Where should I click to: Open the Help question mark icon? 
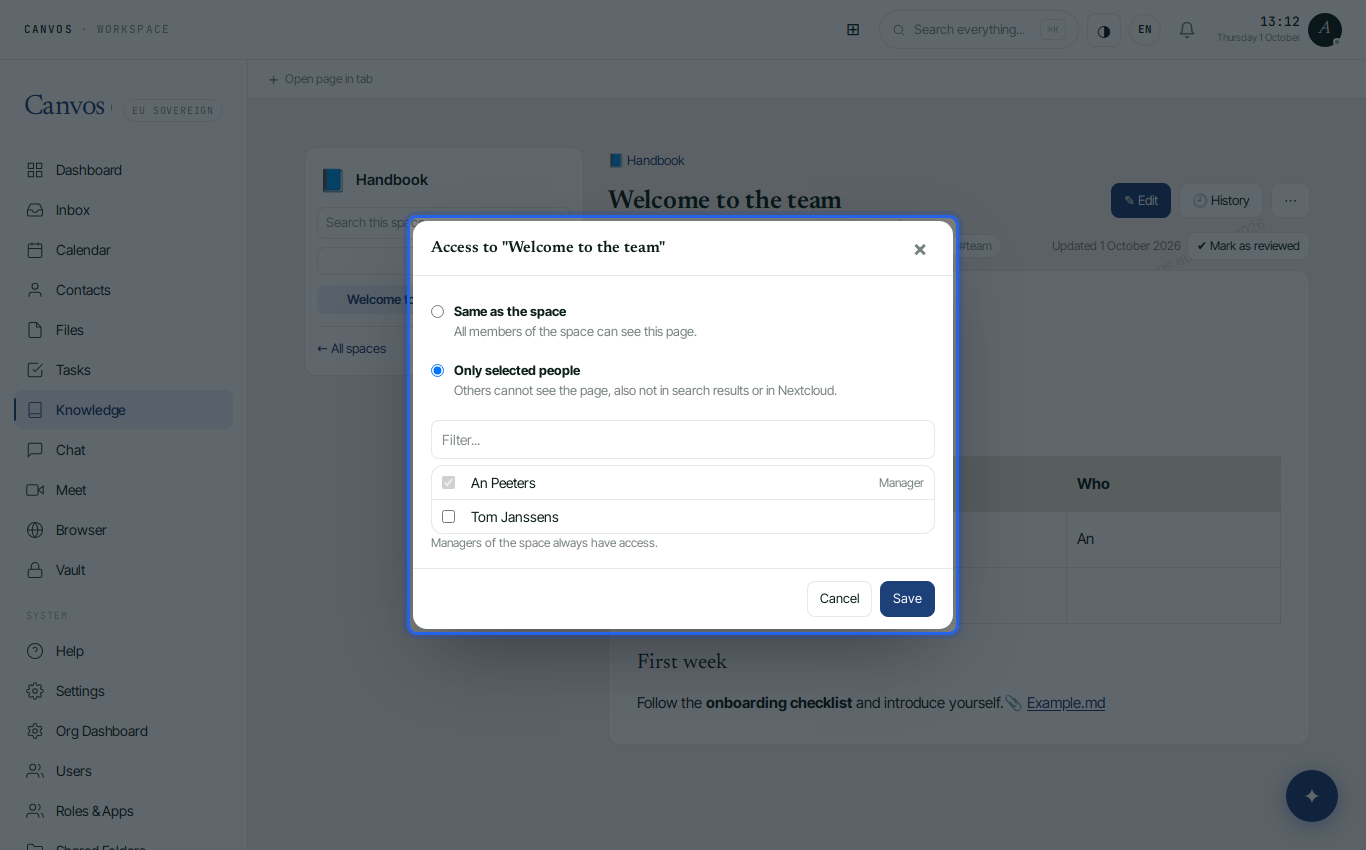[35, 651]
